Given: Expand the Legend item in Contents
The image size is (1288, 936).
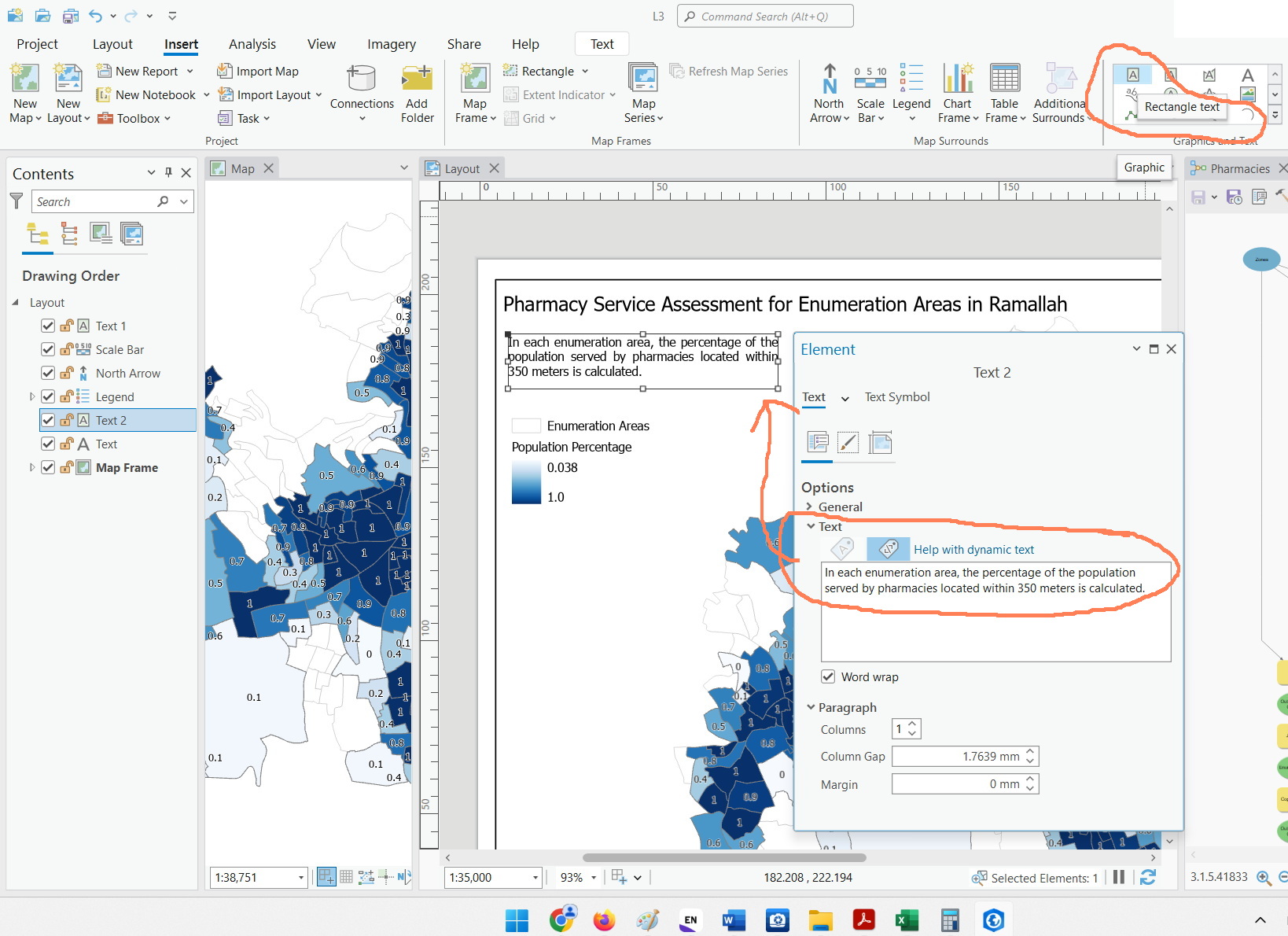Looking at the screenshot, I should 31,396.
